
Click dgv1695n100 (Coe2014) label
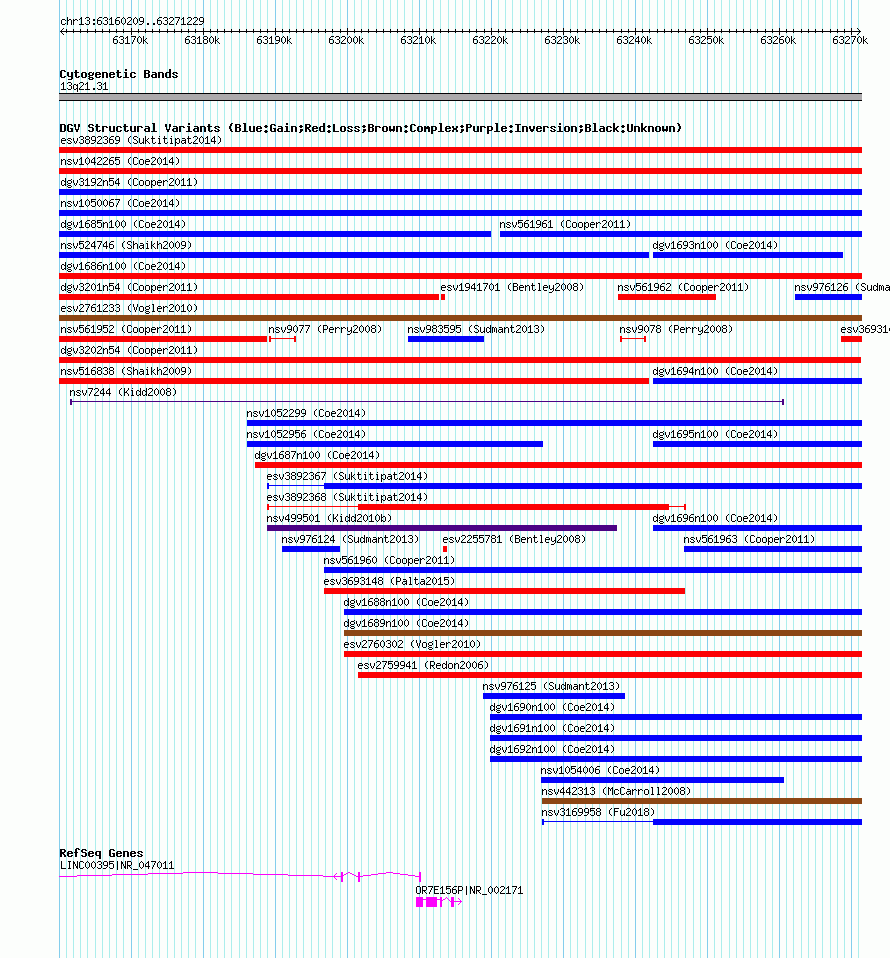click(715, 434)
